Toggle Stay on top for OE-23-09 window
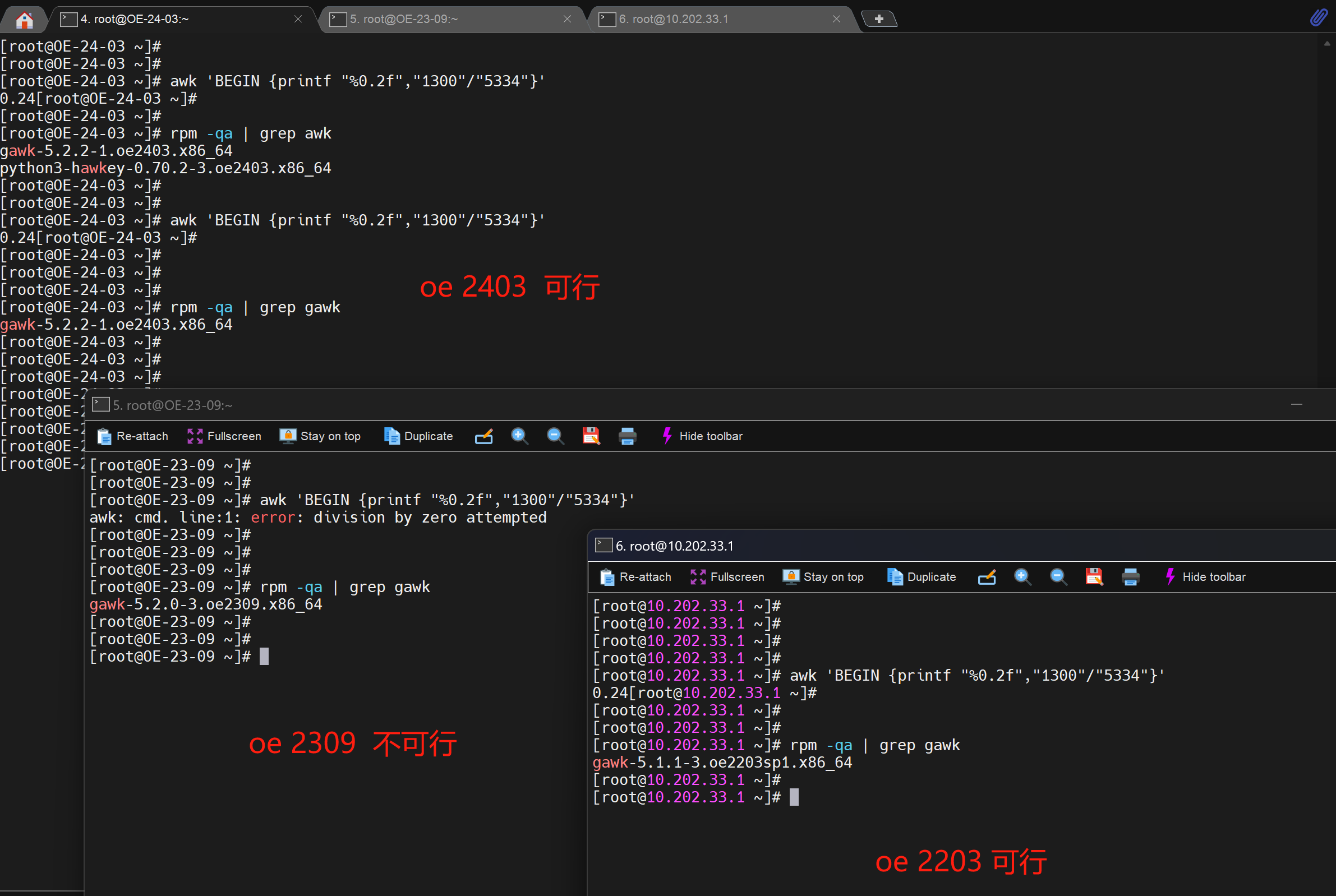The height and width of the screenshot is (896, 1336). pyautogui.click(x=320, y=436)
